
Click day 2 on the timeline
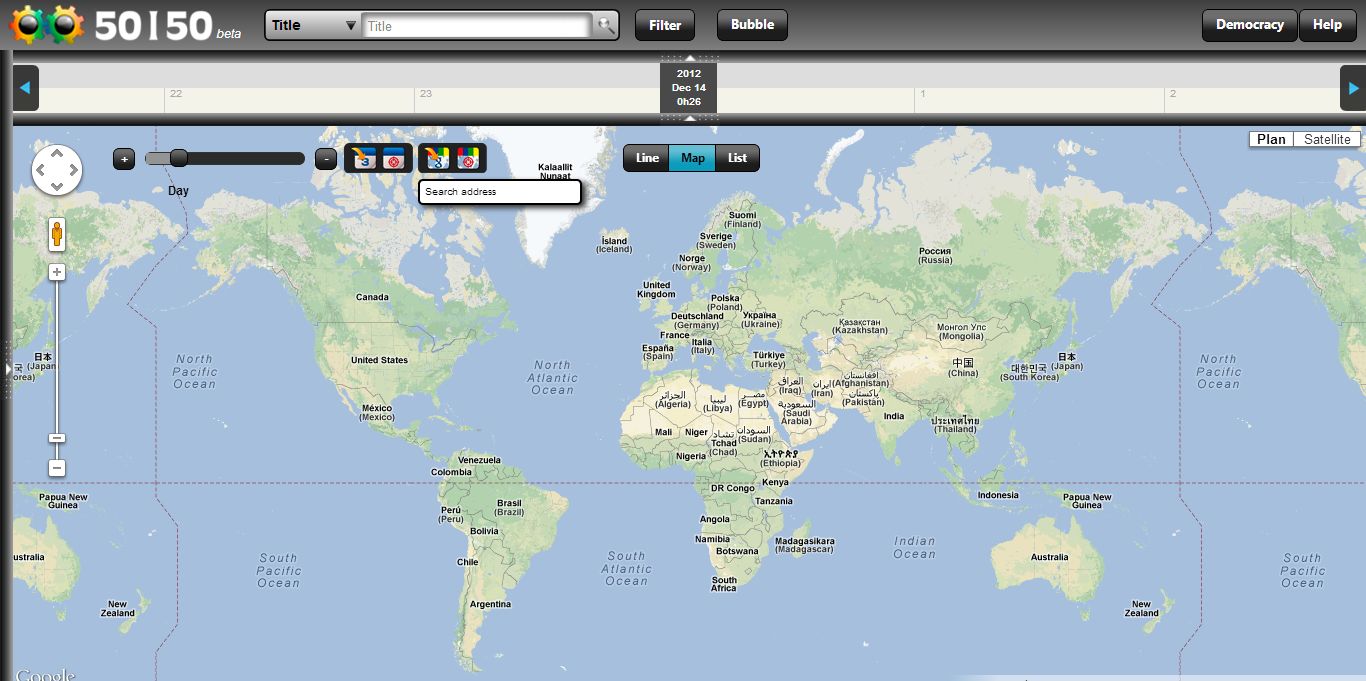tap(1173, 94)
